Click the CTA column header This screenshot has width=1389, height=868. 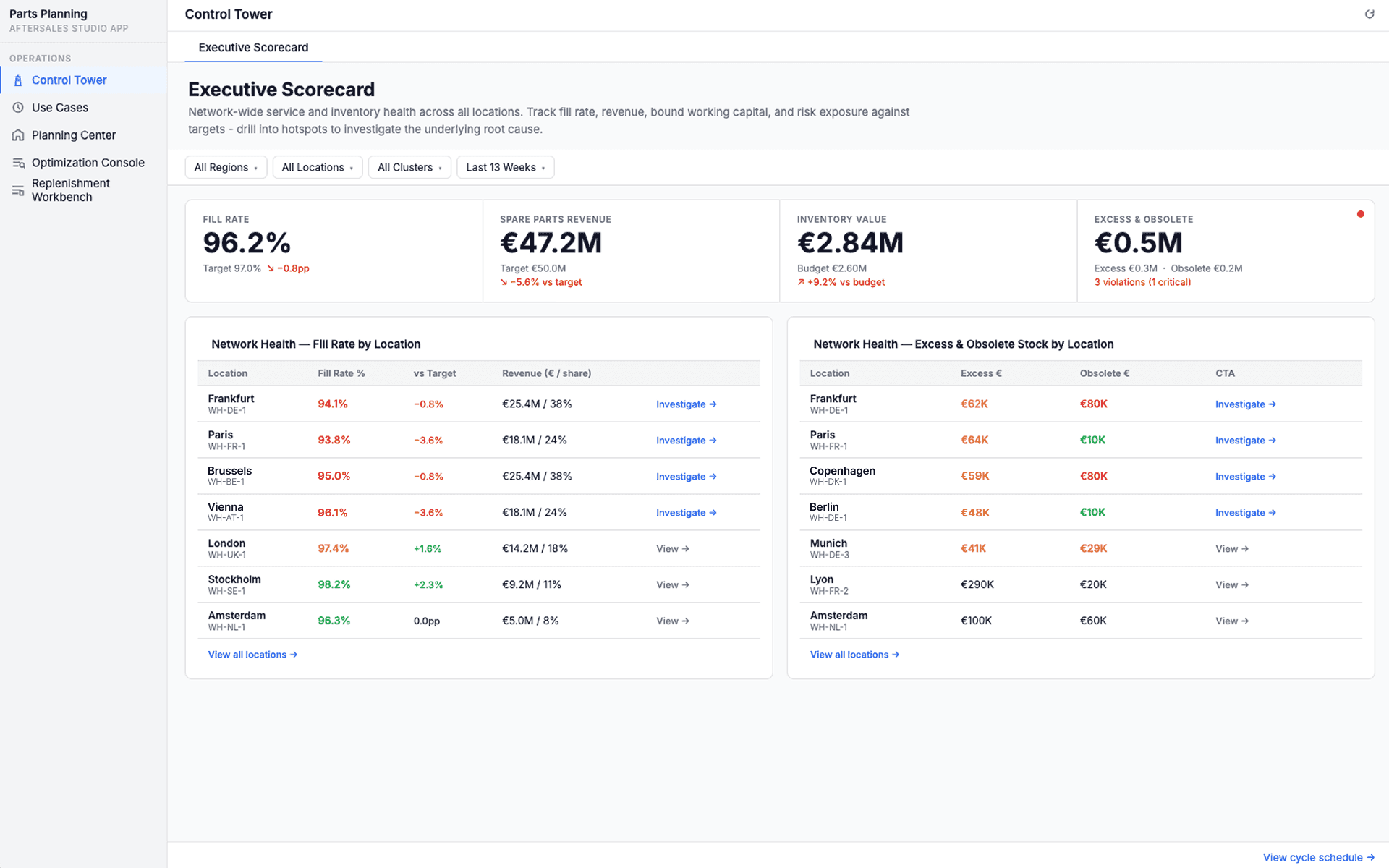pos(1225,373)
